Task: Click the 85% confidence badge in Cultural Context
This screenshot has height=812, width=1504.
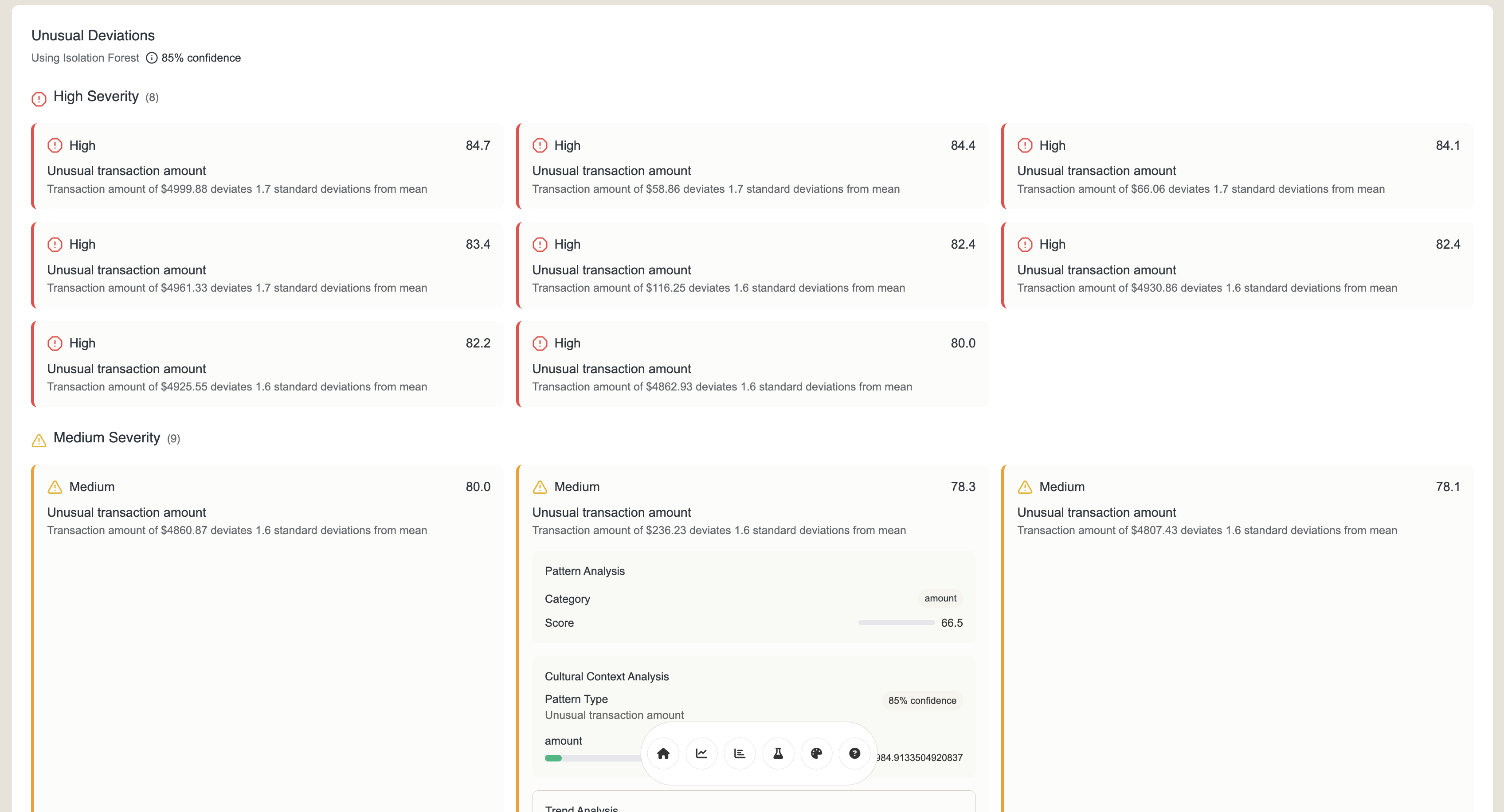Action: pyautogui.click(x=922, y=700)
